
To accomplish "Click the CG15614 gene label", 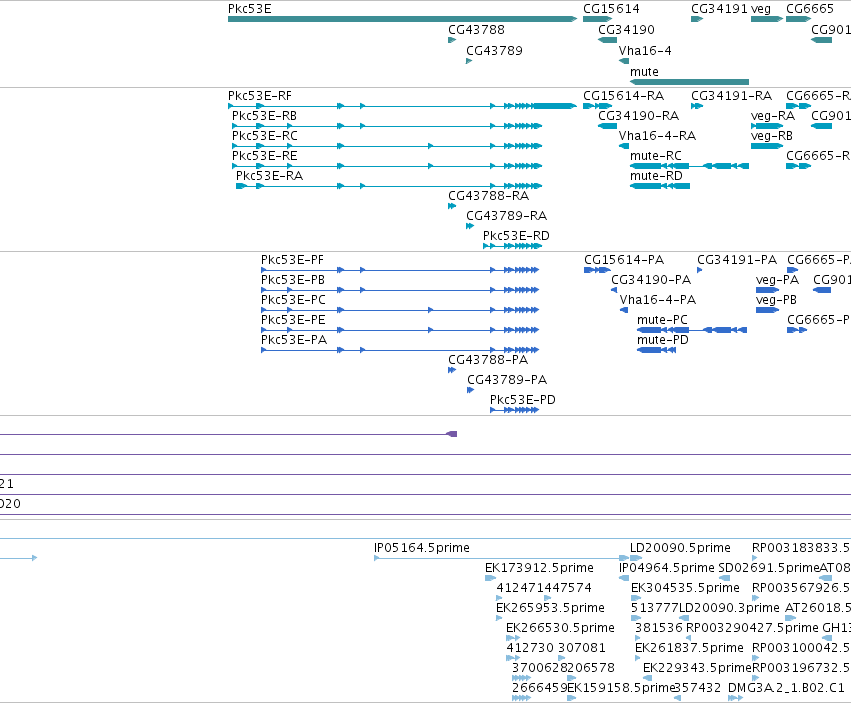I will click(x=611, y=9).
